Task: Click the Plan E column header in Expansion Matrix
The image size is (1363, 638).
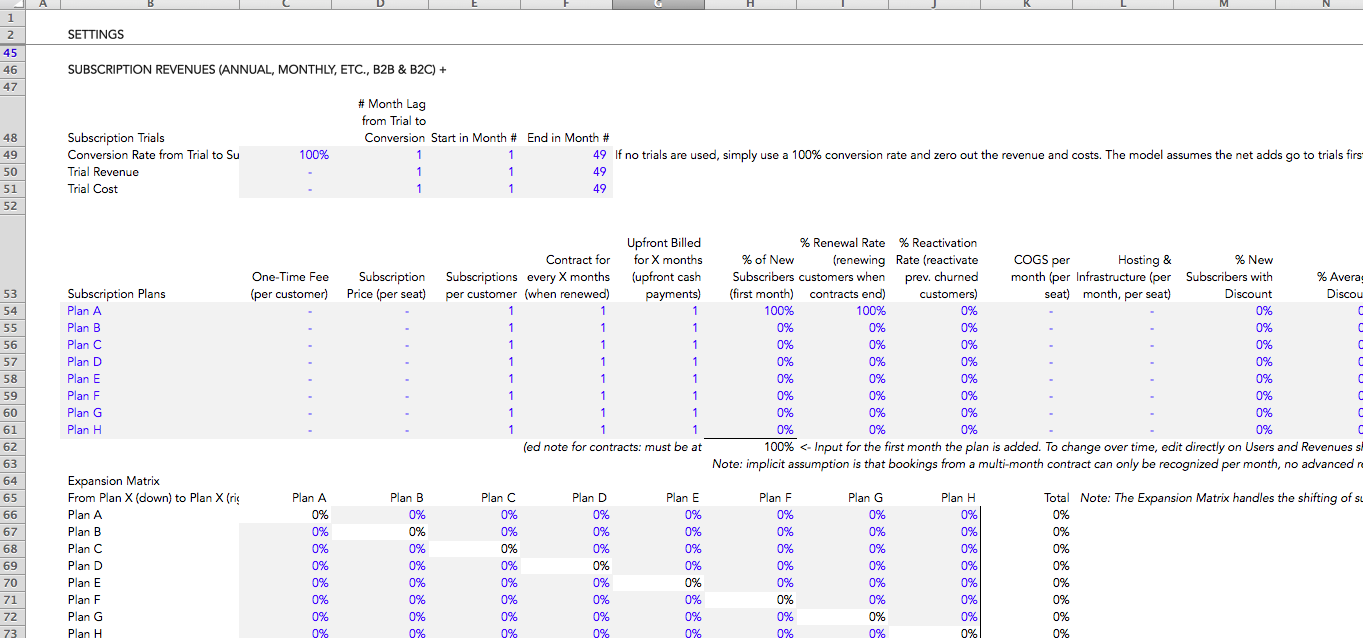Action: coord(683,498)
